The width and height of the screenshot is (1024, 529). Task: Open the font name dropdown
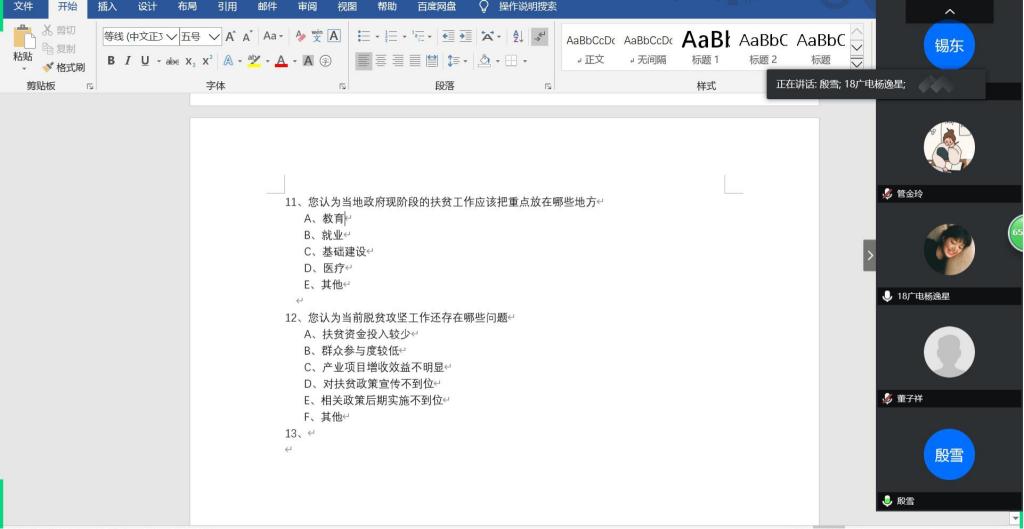[x=171, y=37]
